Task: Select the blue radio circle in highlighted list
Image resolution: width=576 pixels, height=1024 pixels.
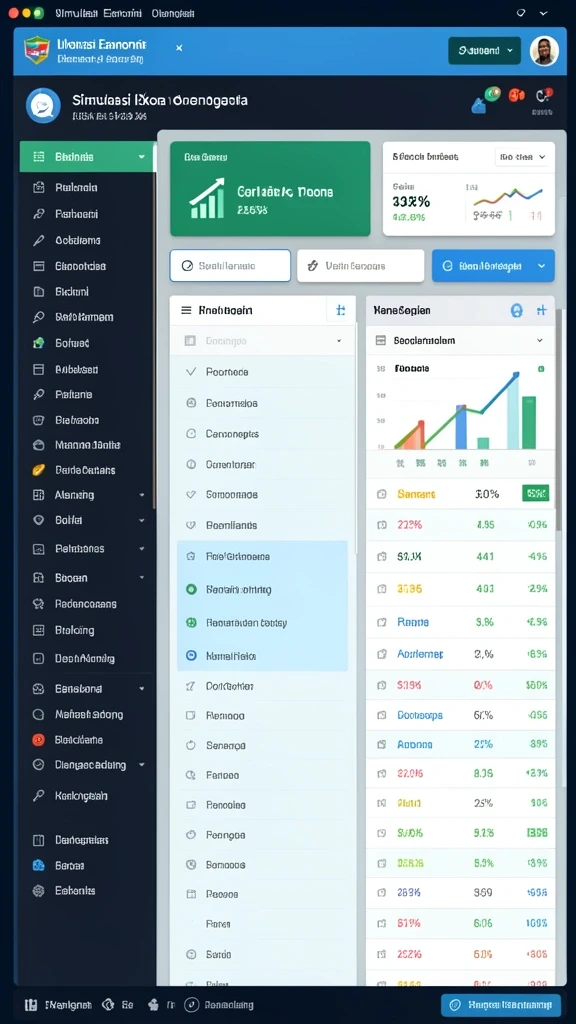Action: click(191, 656)
